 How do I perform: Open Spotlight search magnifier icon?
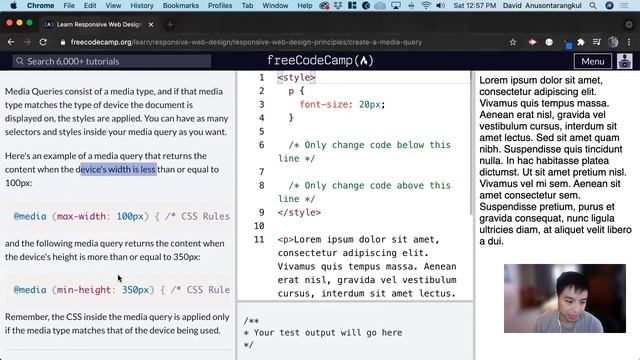593,6
